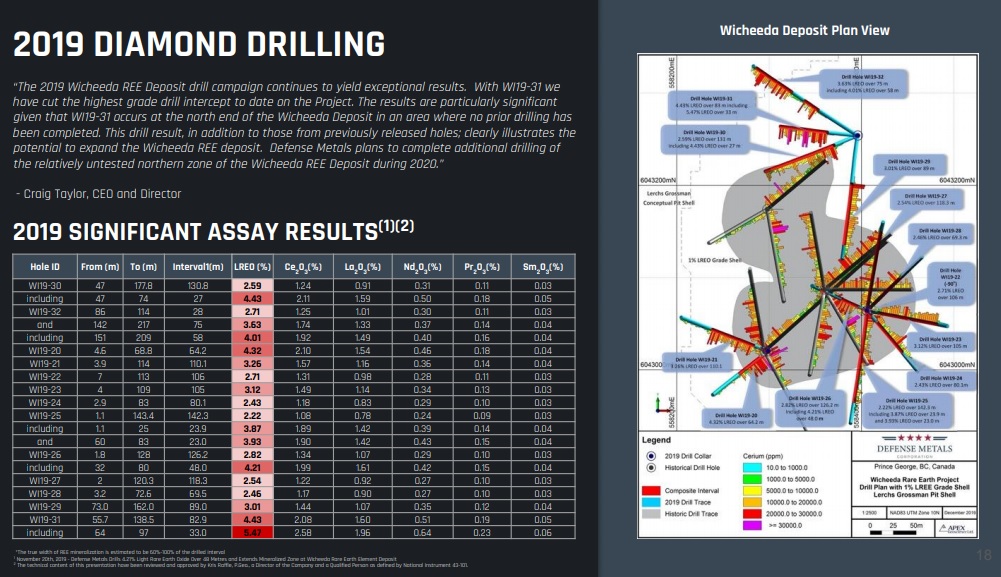Click the 'Interval1(m)' column header
The height and width of the screenshot is (577, 1001).
pos(198,266)
